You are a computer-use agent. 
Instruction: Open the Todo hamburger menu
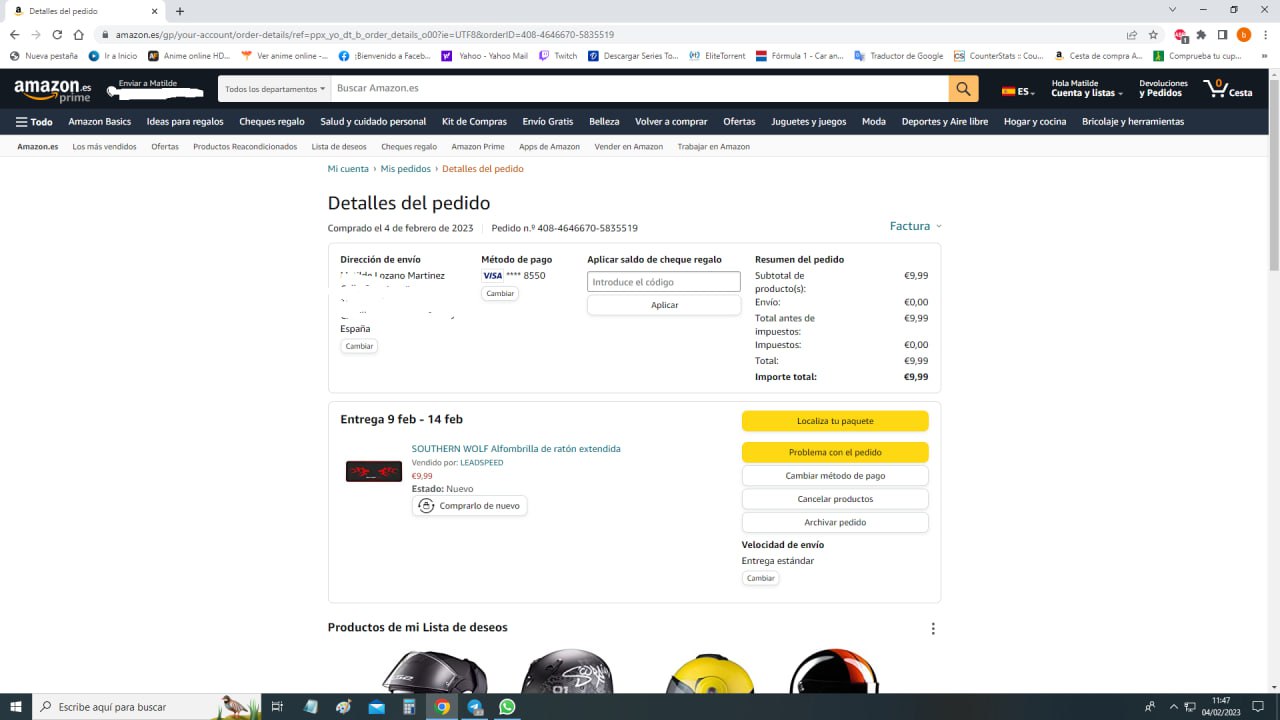pyautogui.click(x=34, y=122)
